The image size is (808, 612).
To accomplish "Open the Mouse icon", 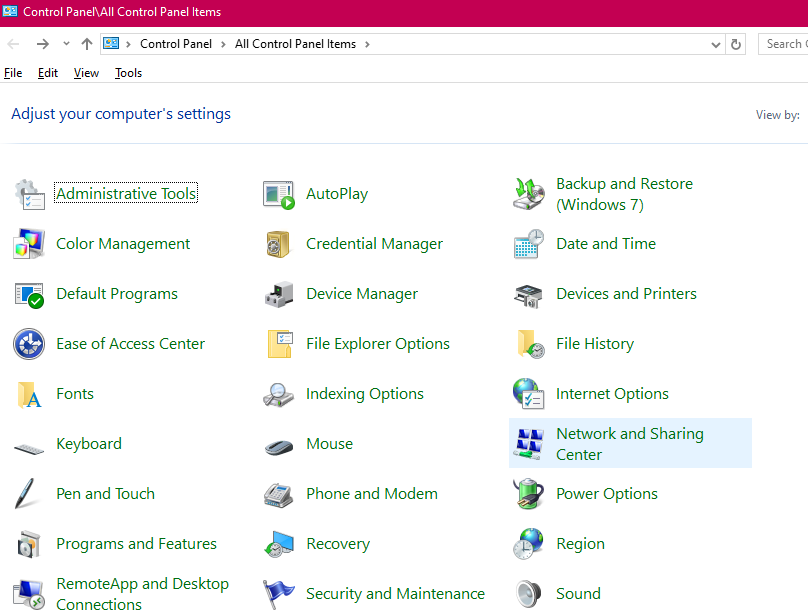I will pyautogui.click(x=279, y=447).
